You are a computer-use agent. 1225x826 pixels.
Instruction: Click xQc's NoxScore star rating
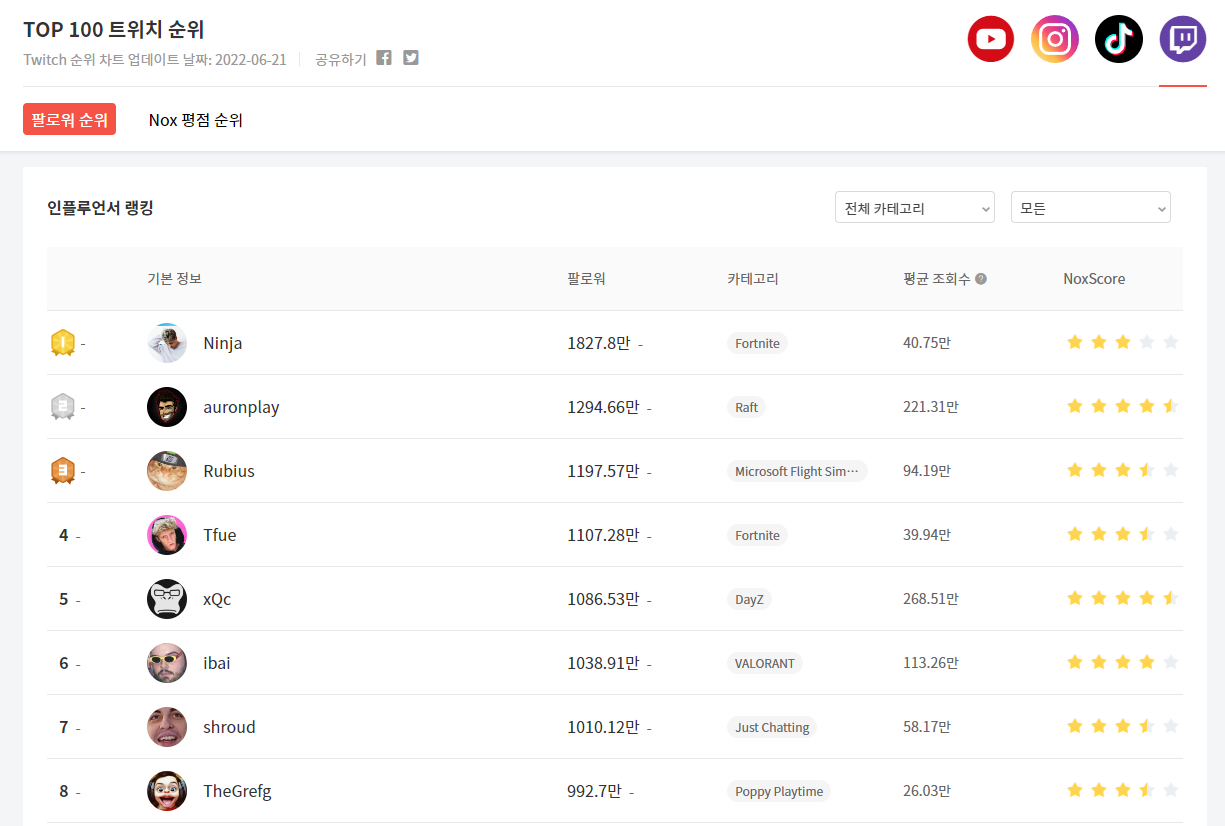click(x=1123, y=598)
